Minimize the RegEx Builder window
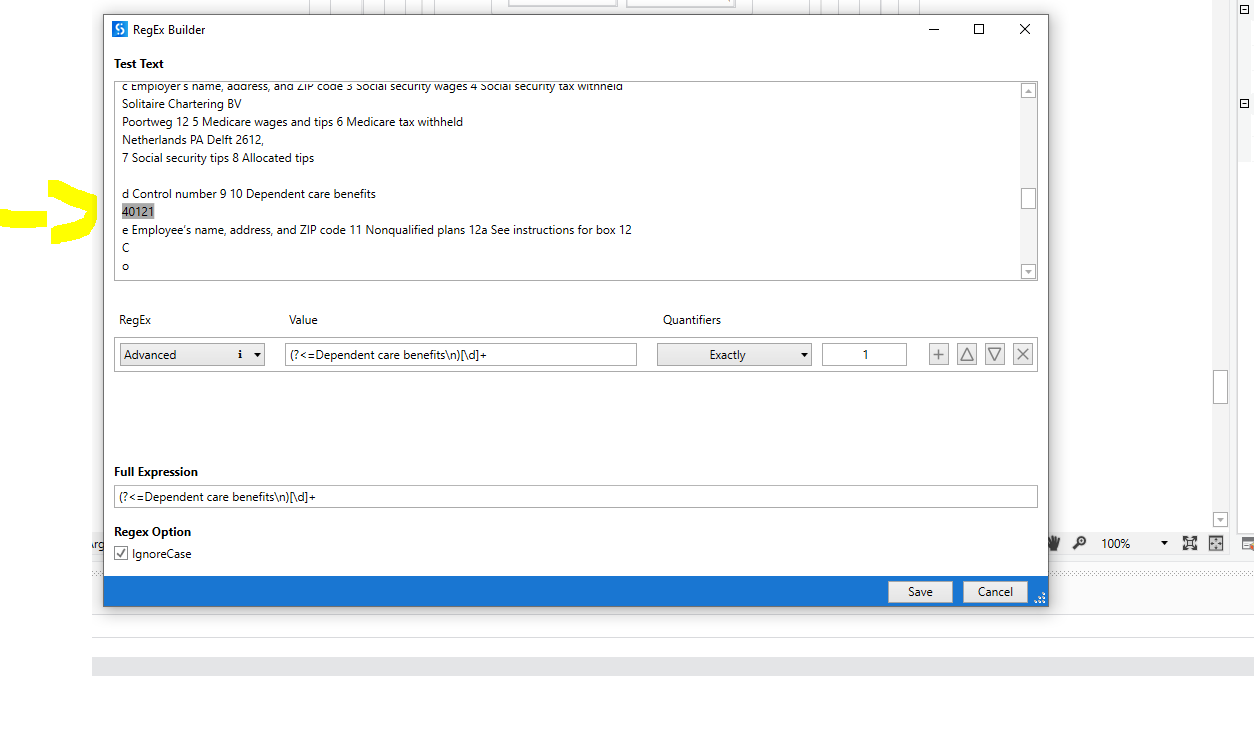The width and height of the screenshot is (1254, 732). [x=933, y=29]
